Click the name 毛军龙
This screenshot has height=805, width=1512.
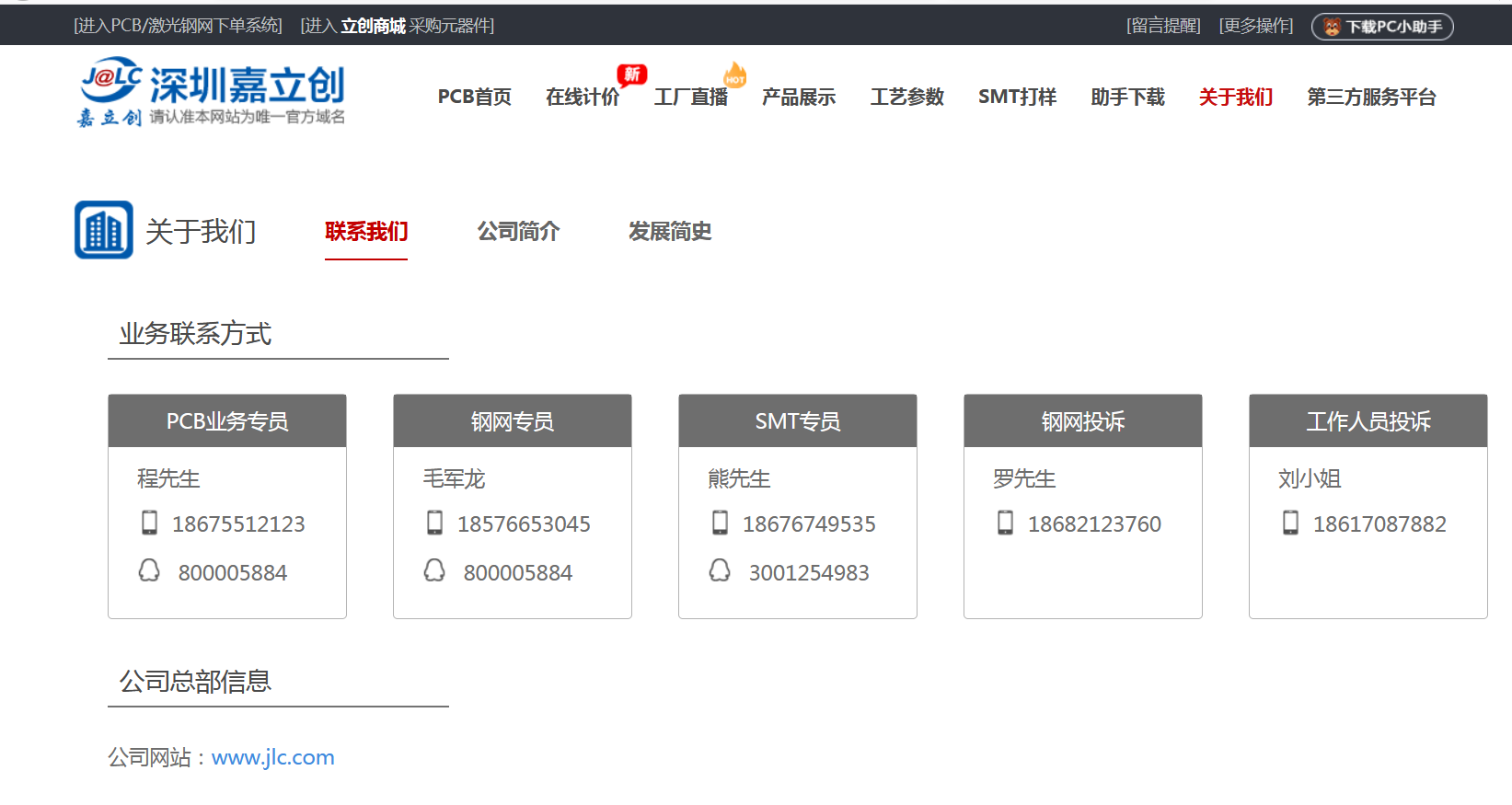point(454,478)
